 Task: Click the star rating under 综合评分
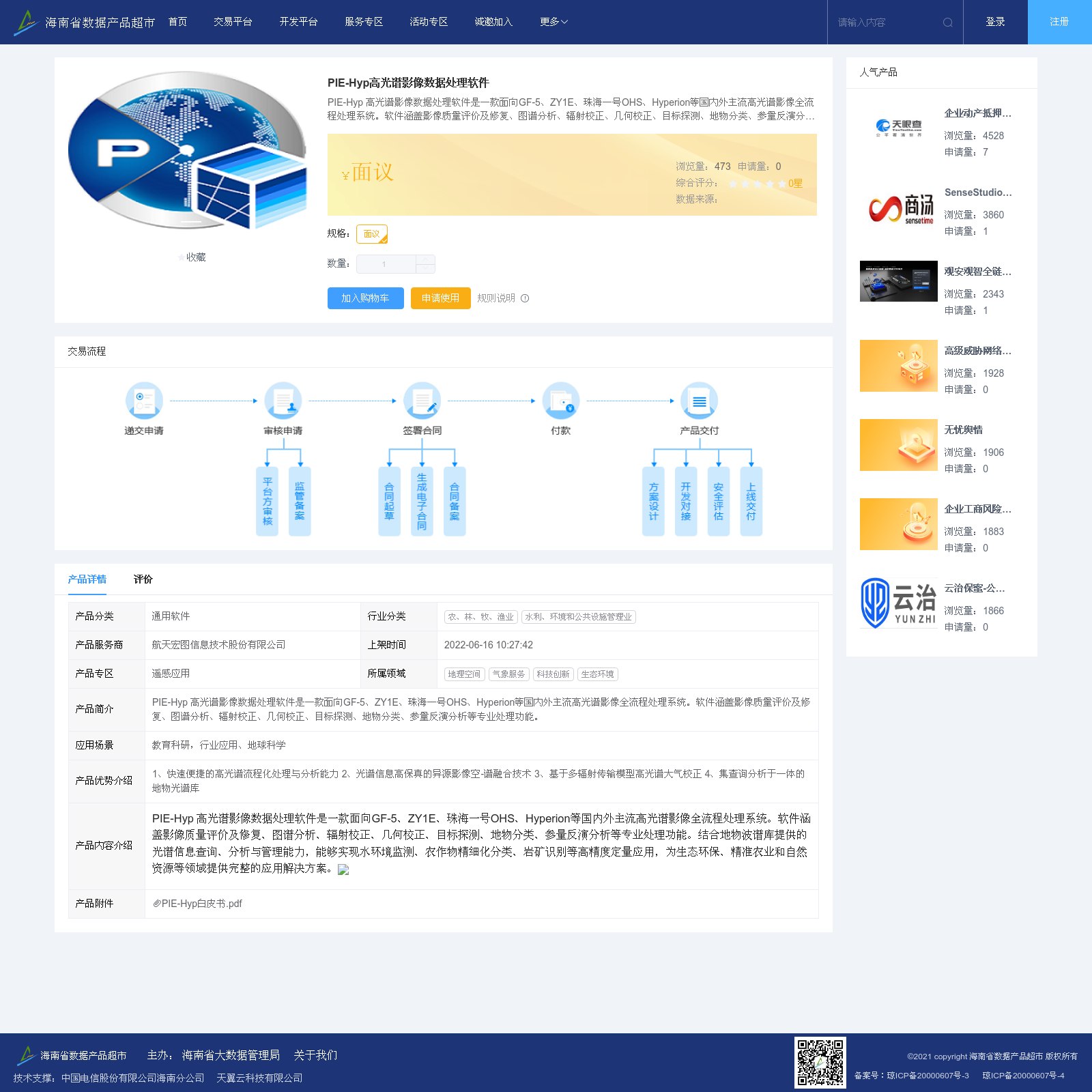pyautogui.click(x=756, y=184)
